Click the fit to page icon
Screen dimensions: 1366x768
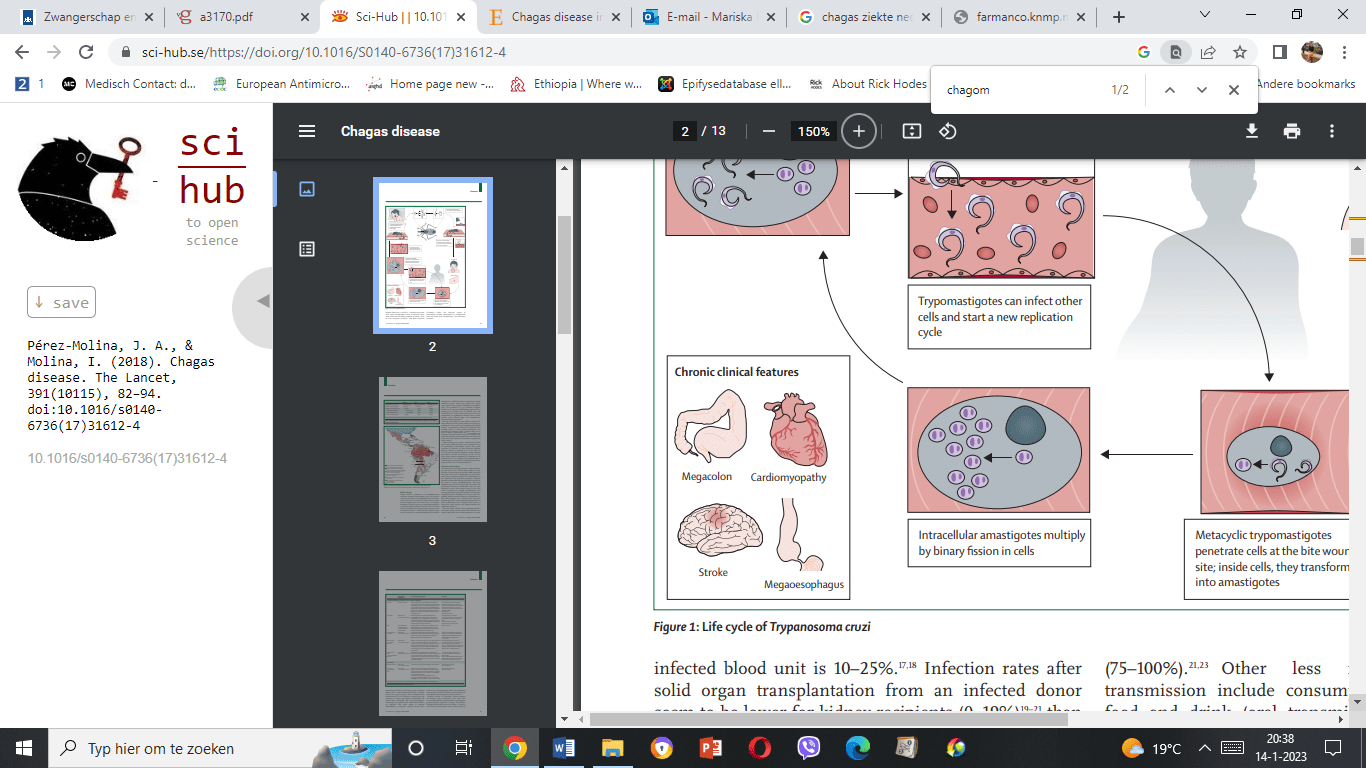pos(911,131)
